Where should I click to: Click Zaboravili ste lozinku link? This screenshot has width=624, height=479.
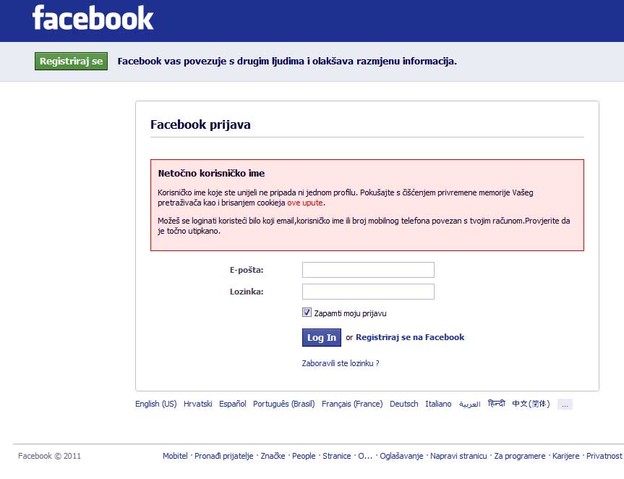(340, 363)
